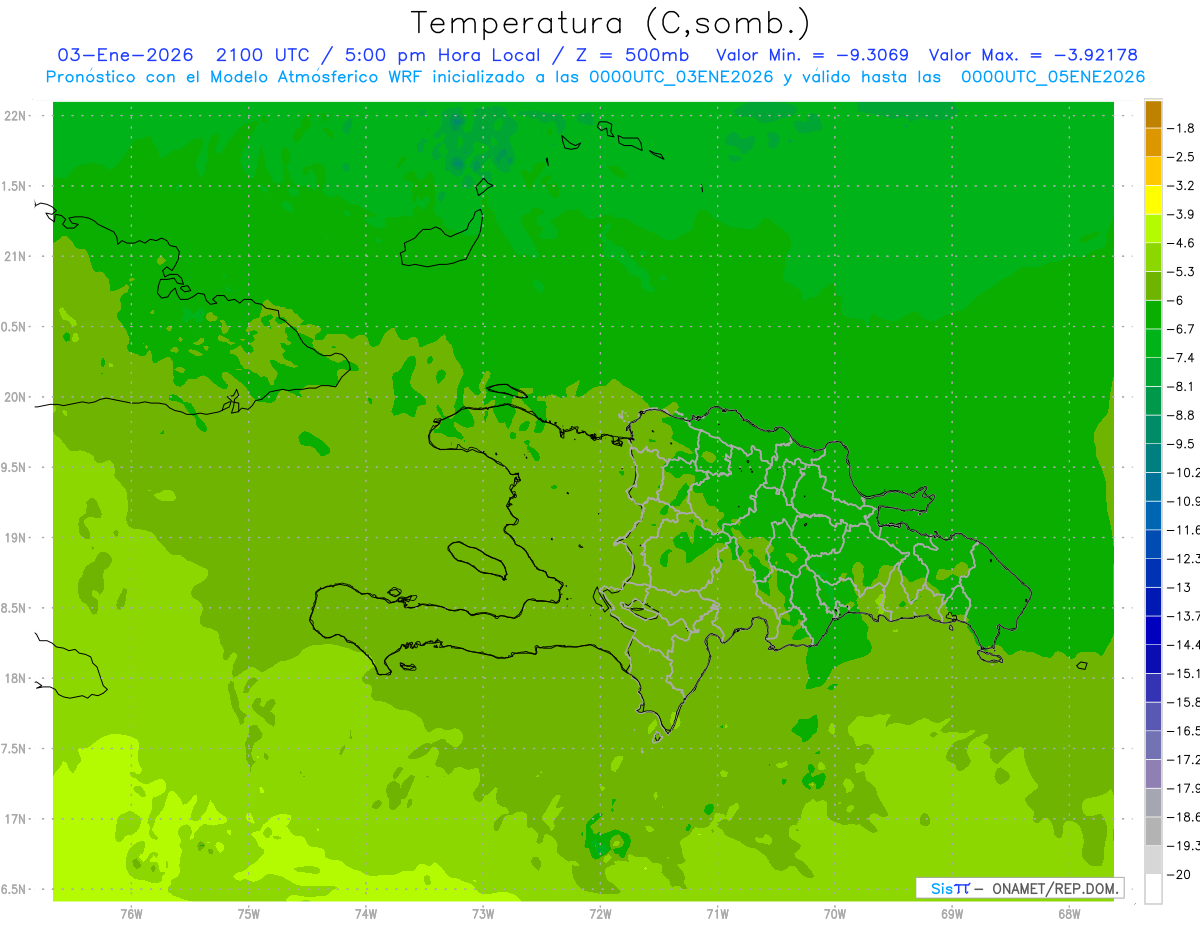Click the "75W" longitude label
Viewport: 1200px width, 927px height.
tap(249, 913)
